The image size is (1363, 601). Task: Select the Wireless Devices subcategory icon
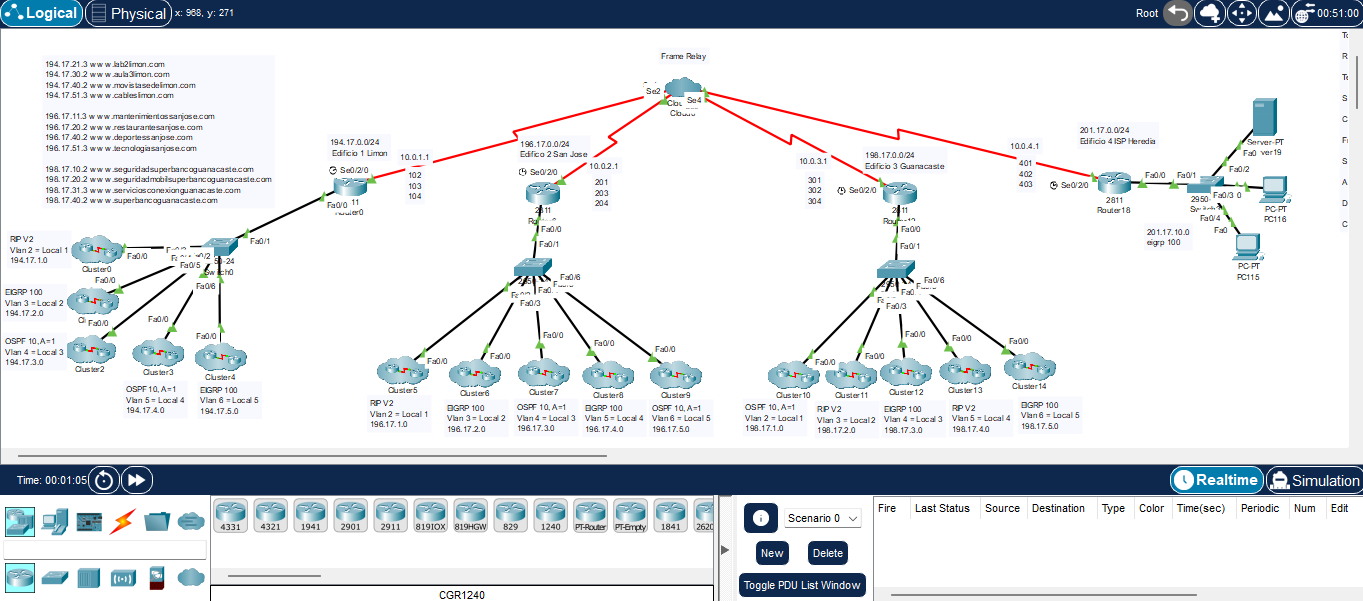click(x=123, y=577)
